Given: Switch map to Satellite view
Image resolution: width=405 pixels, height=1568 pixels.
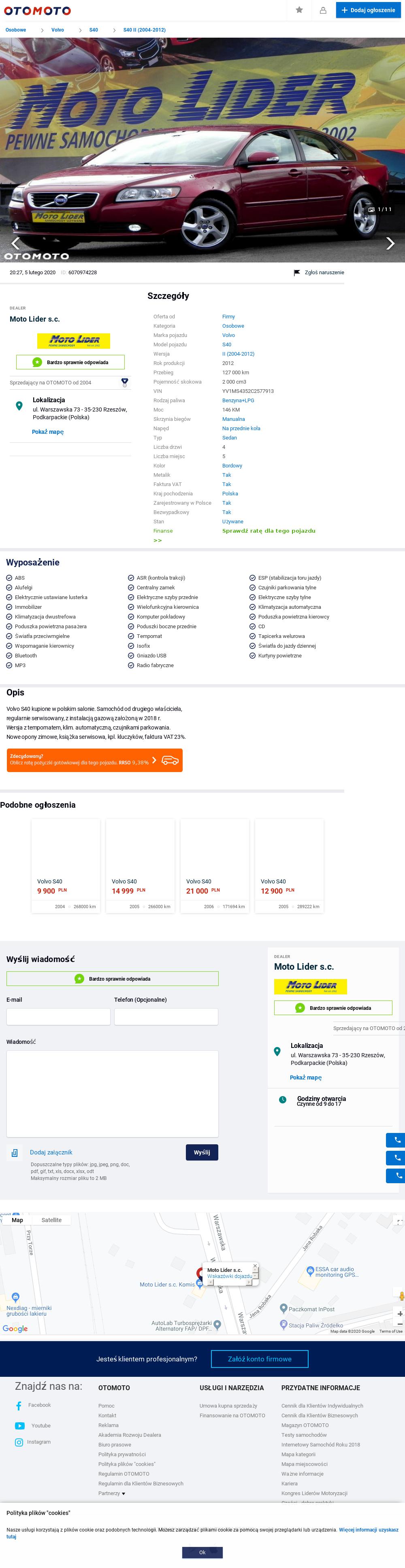Looking at the screenshot, I should pos(52,1220).
